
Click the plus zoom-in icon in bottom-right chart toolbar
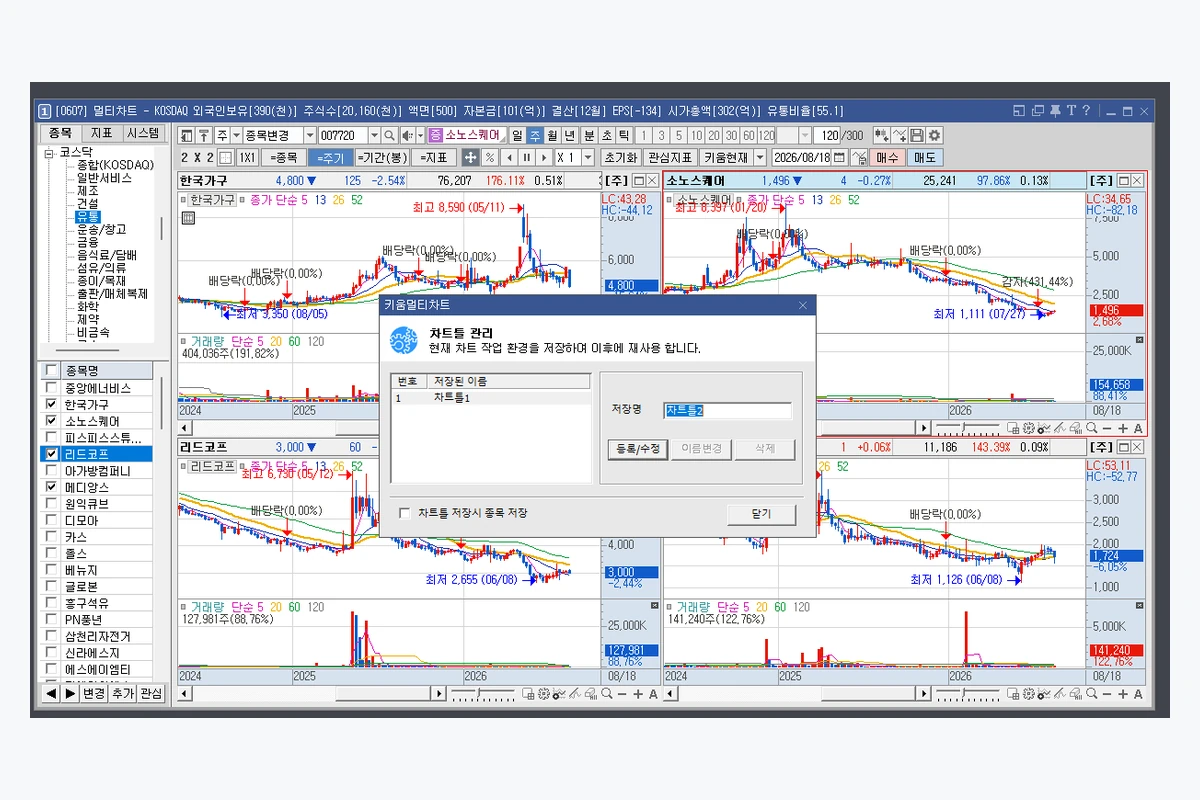click(1123, 694)
